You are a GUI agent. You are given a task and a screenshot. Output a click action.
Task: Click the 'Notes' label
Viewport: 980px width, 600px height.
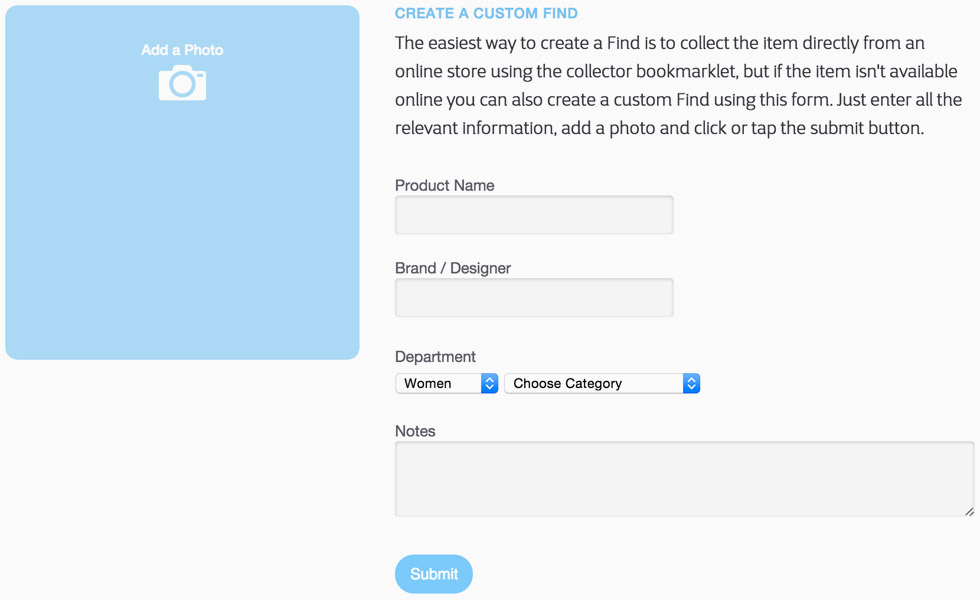tap(415, 431)
